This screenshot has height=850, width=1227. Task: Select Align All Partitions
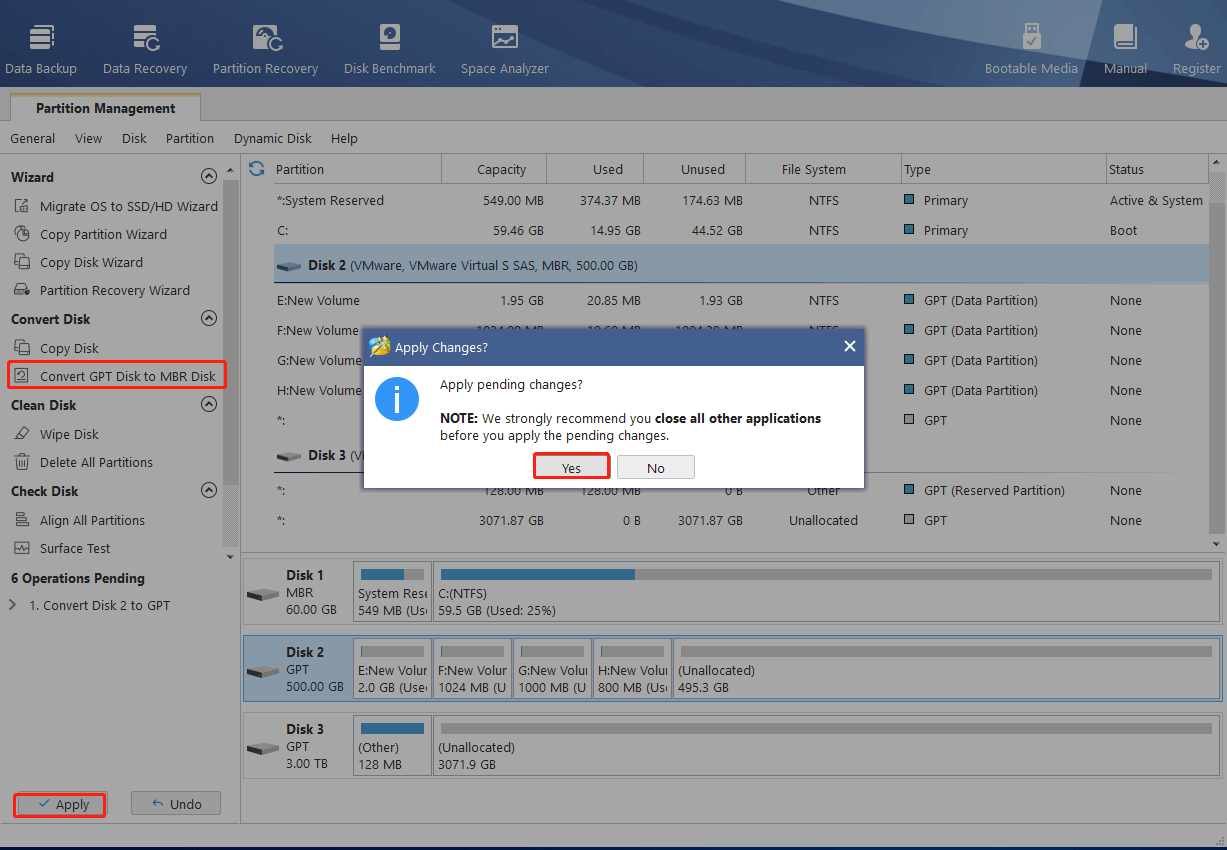(x=79, y=520)
